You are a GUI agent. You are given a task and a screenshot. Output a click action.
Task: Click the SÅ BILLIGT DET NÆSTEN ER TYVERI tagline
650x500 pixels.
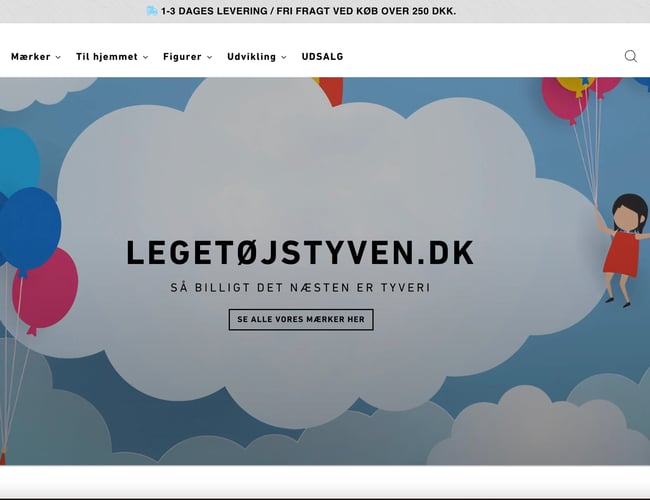[x=301, y=287]
